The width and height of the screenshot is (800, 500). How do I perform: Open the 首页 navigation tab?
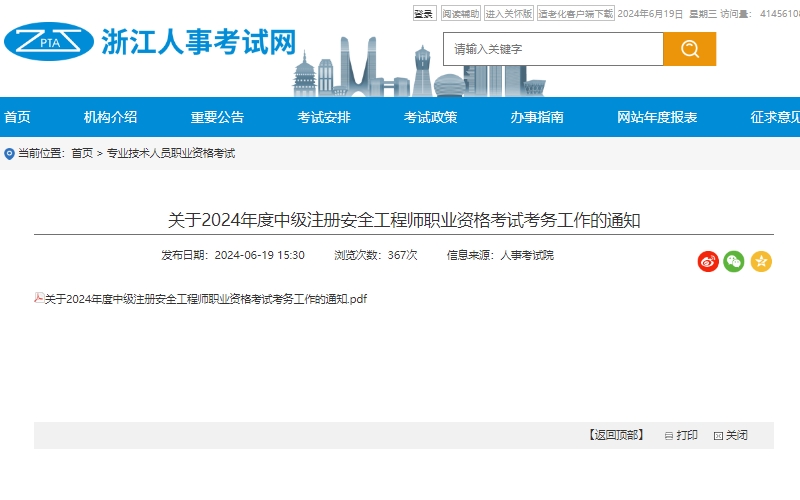coord(17,117)
